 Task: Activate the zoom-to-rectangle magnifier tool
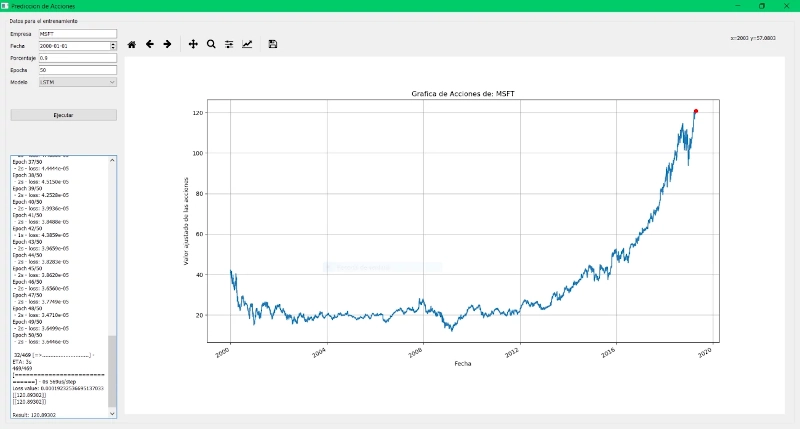point(211,44)
